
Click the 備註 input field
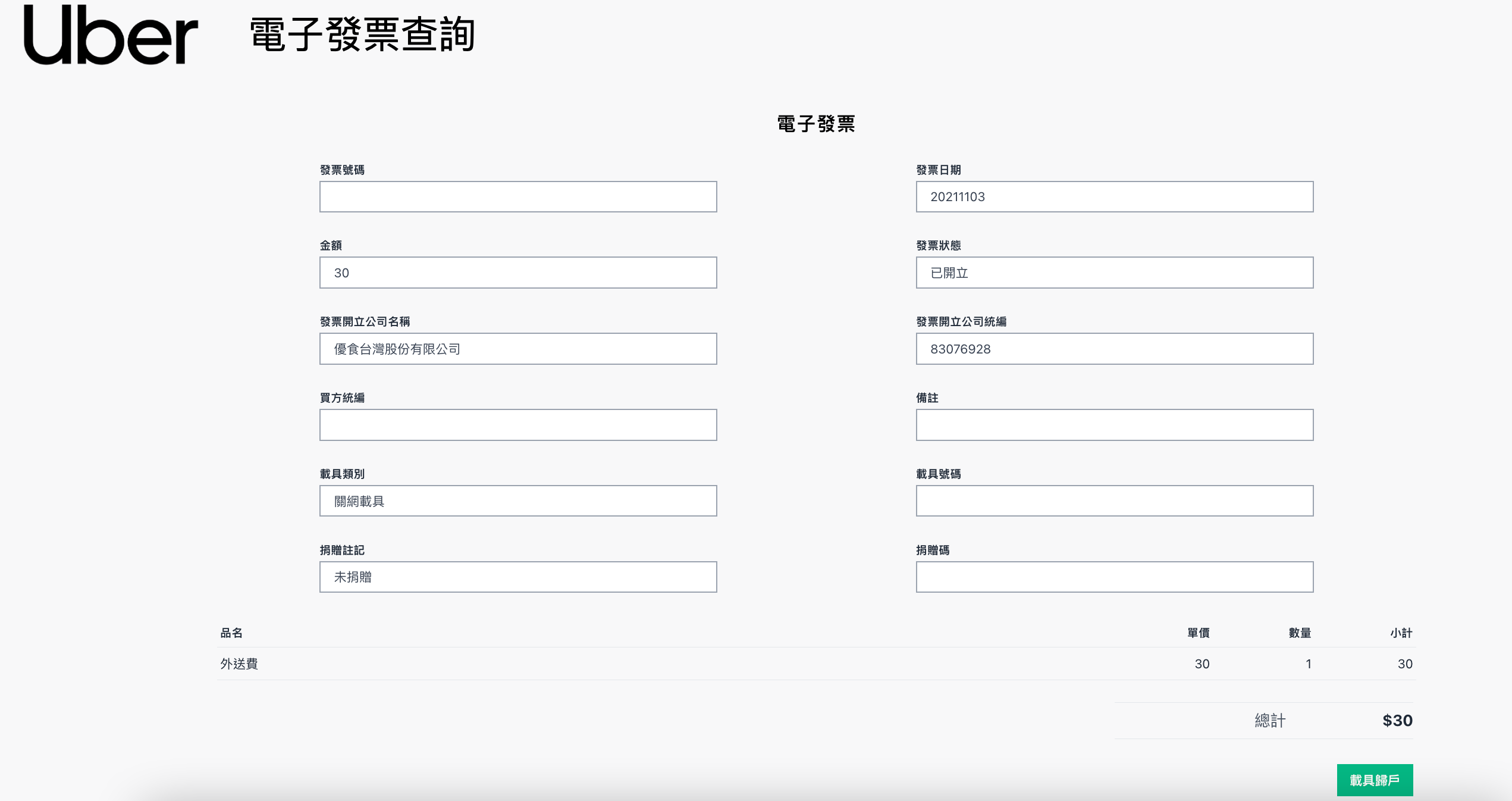[1115, 425]
